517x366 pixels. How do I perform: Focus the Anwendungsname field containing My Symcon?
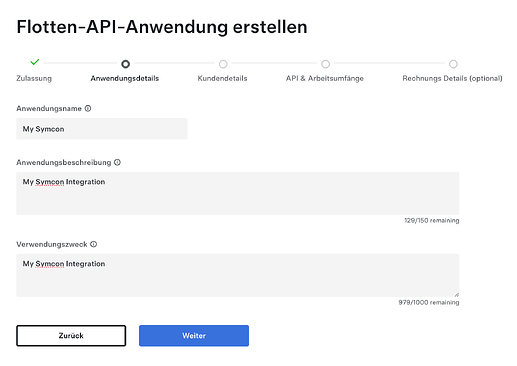click(x=102, y=129)
